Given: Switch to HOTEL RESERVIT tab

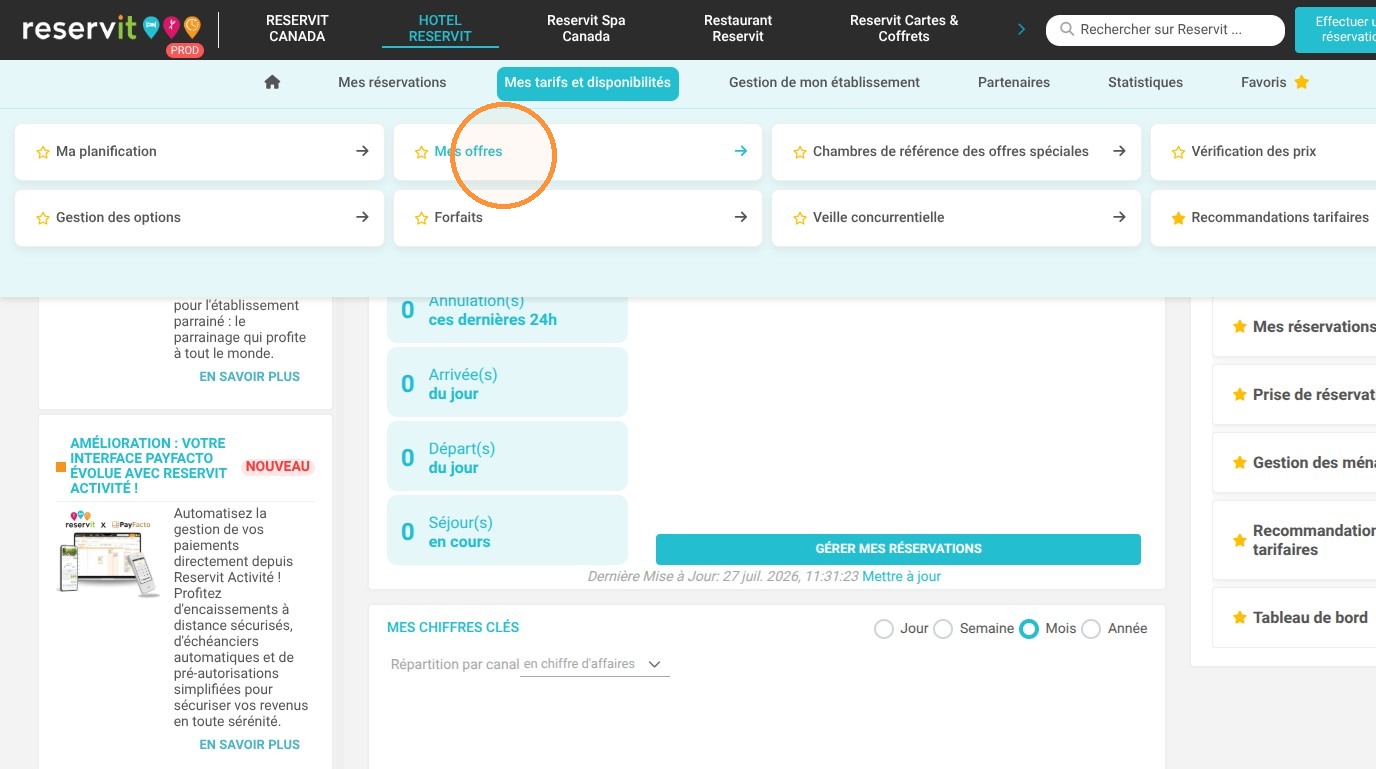Looking at the screenshot, I should (440, 28).
